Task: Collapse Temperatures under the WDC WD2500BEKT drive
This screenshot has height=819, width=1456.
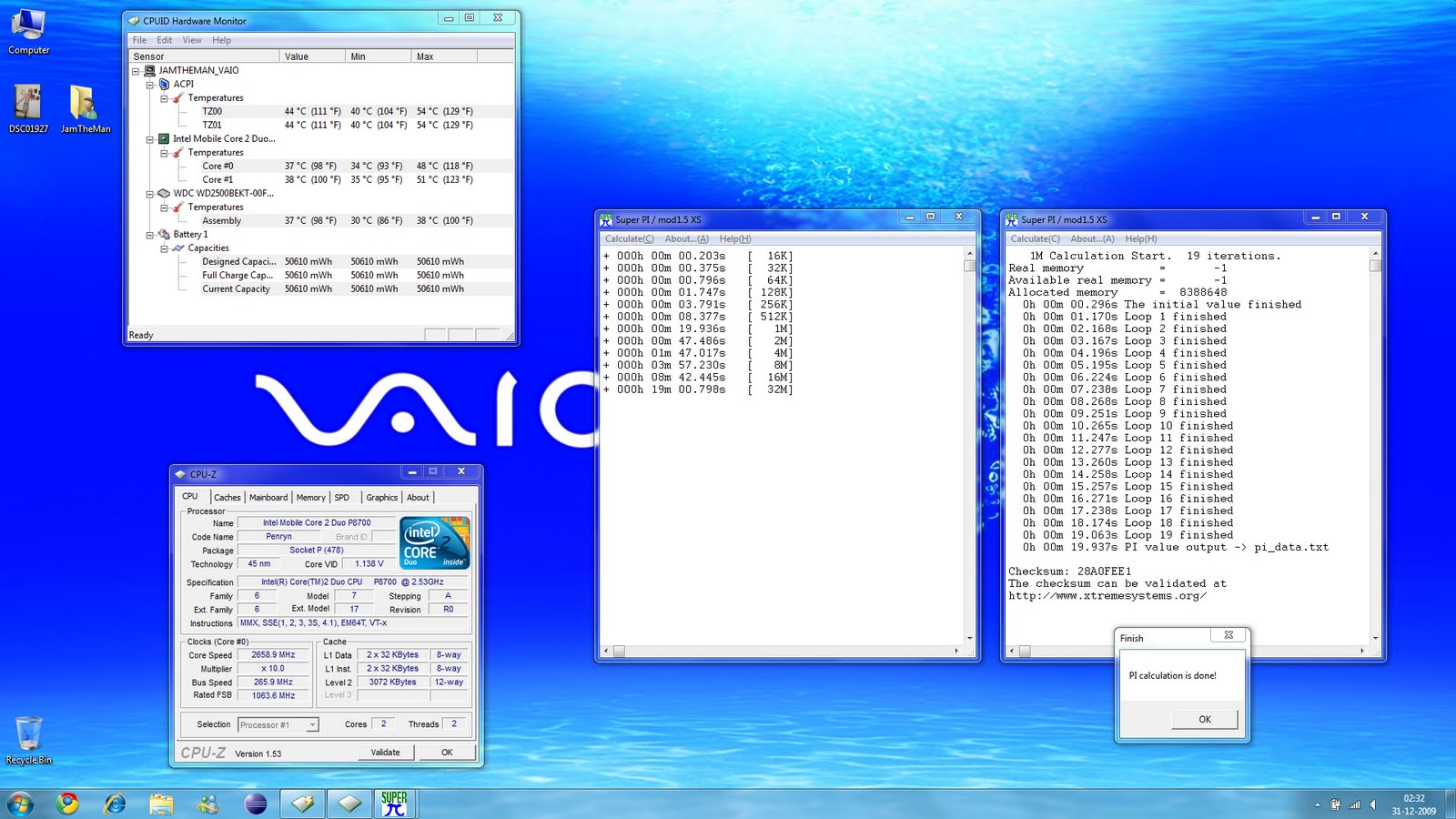Action: (165, 207)
